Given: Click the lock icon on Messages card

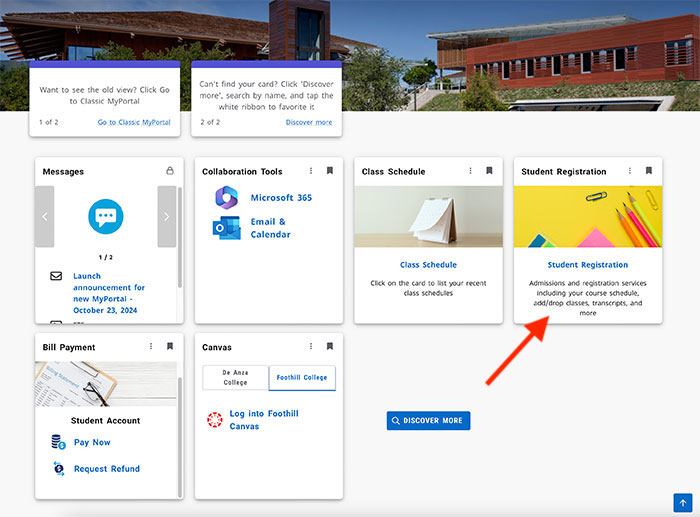Looking at the screenshot, I should point(170,171).
